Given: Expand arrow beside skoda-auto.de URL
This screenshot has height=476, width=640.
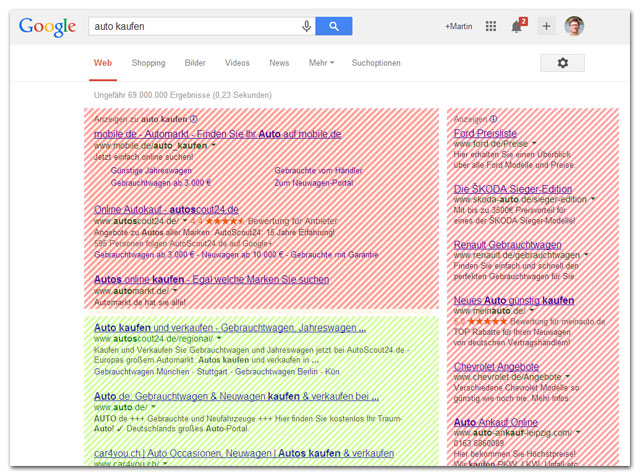Looking at the screenshot, I should [x=593, y=199].
